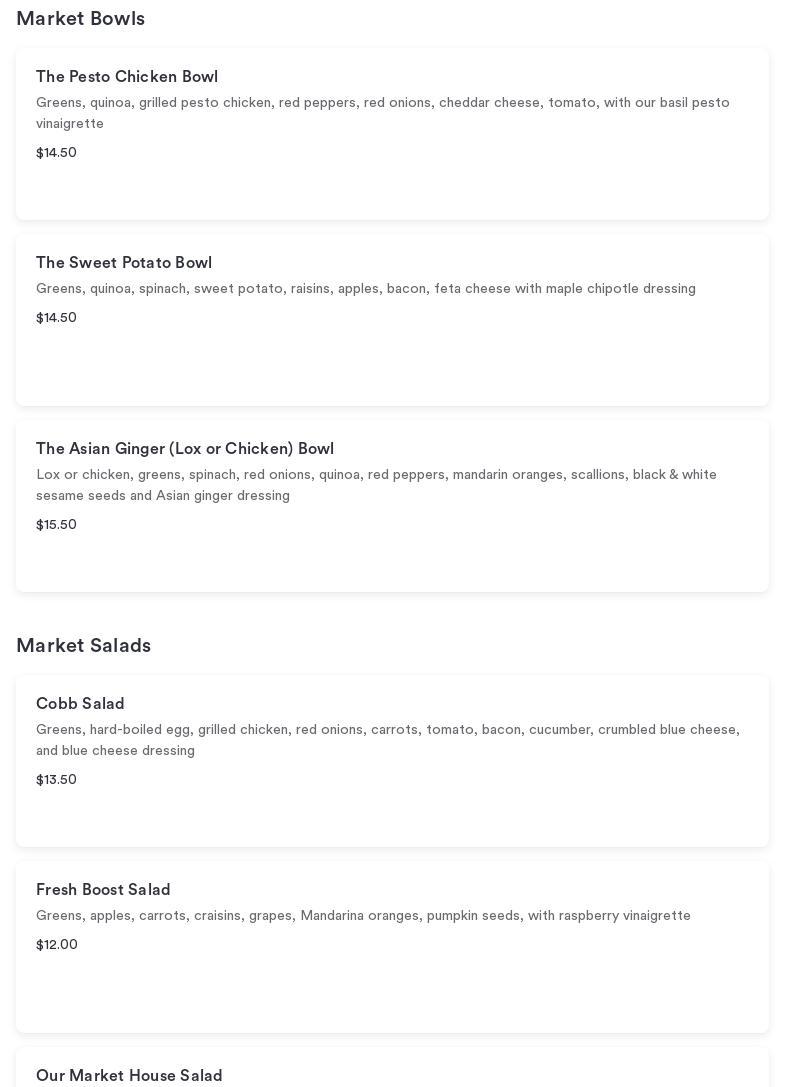The width and height of the screenshot is (785, 1087).
Task: Click the $13.50 Cobb Salad price
Action: [x=56, y=780]
